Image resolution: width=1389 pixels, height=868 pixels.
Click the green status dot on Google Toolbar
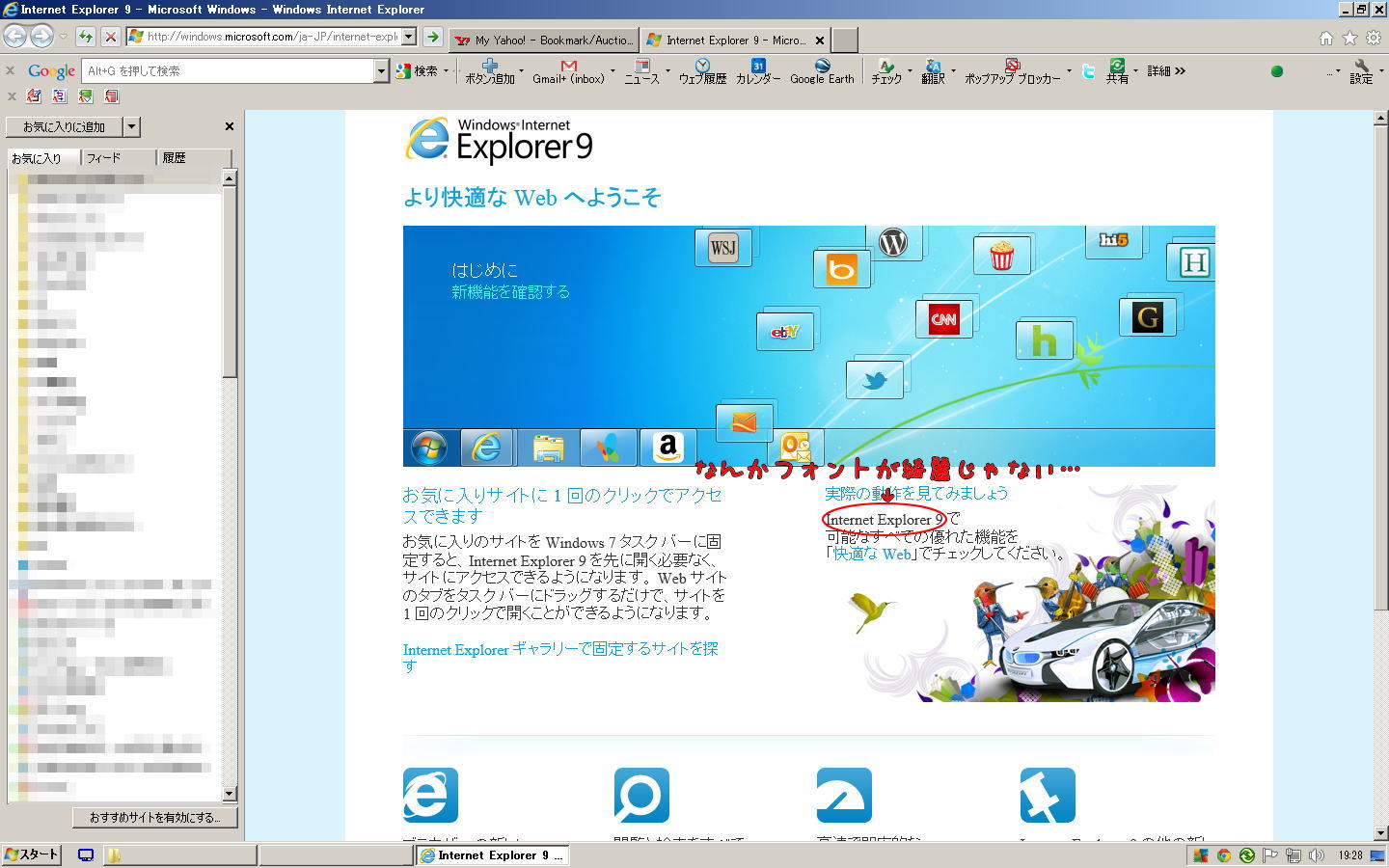[1277, 71]
